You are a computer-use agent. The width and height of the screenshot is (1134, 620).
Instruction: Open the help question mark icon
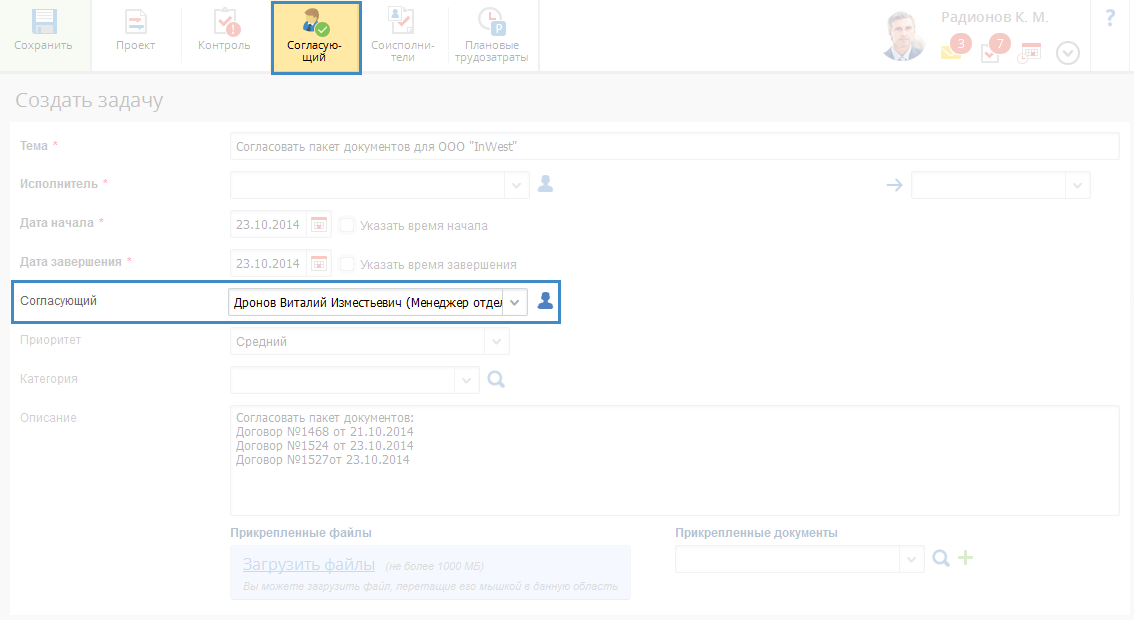tap(1110, 18)
